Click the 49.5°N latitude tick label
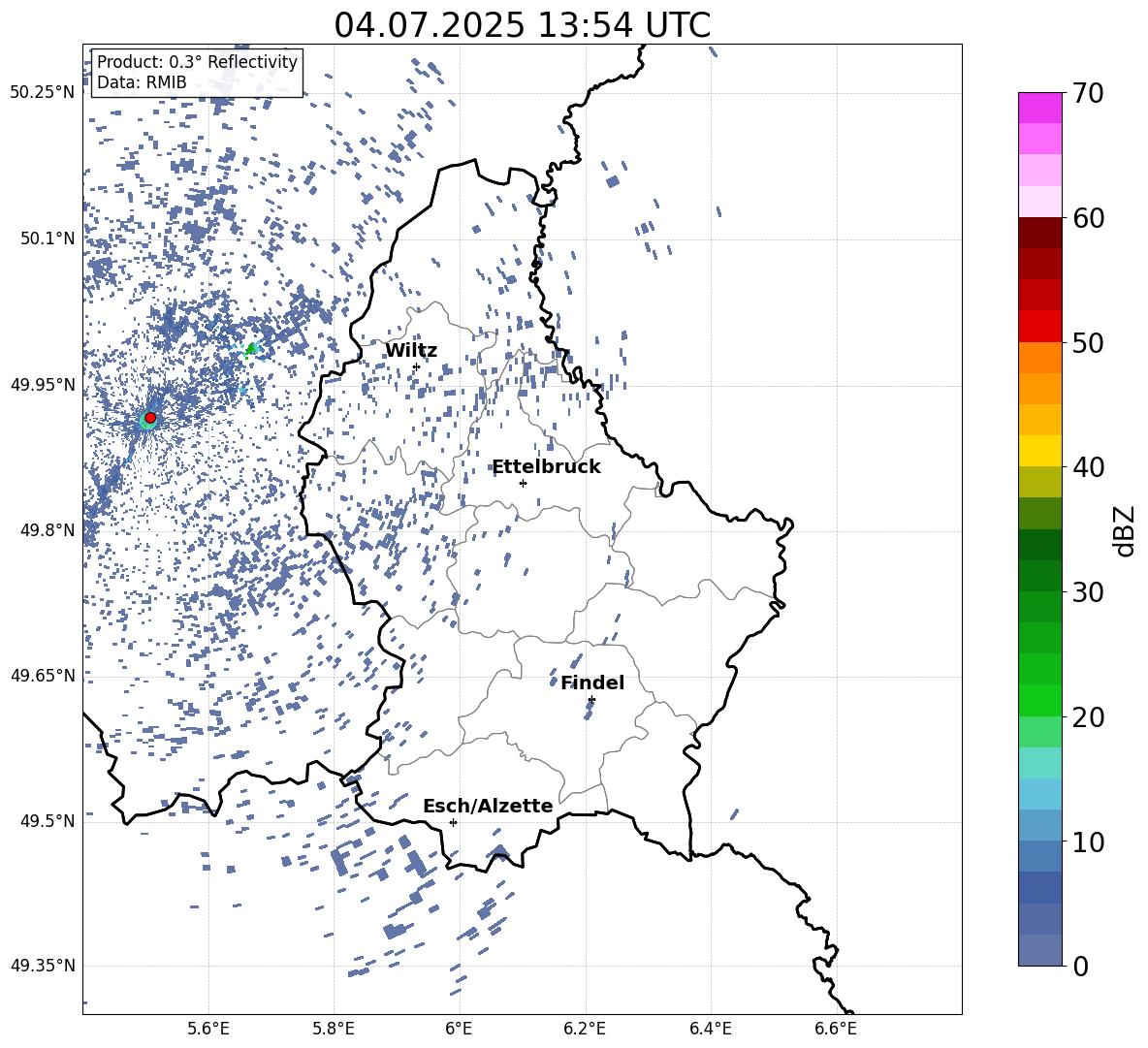1148x1048 pixels. [x=48, y=820]
